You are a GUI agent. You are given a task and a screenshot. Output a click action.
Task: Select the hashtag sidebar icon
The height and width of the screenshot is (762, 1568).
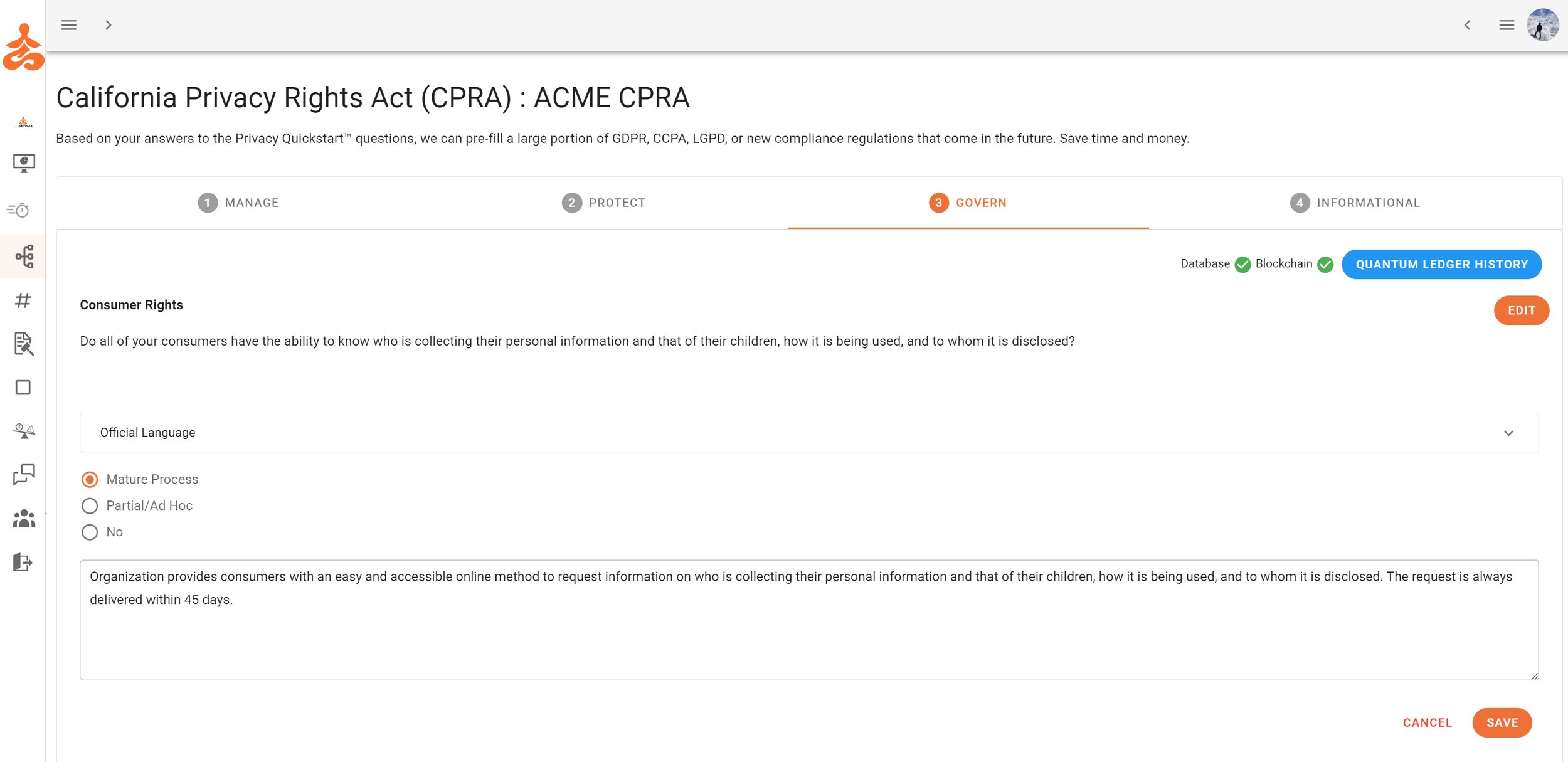[x=23, y=300]
